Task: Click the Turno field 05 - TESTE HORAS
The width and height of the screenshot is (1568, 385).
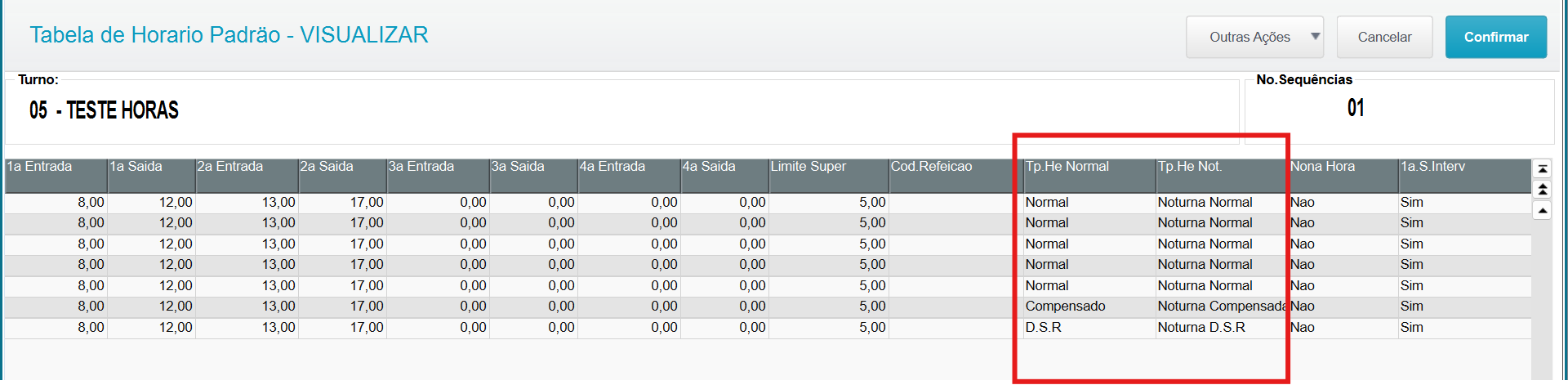Action: [105, 110]
